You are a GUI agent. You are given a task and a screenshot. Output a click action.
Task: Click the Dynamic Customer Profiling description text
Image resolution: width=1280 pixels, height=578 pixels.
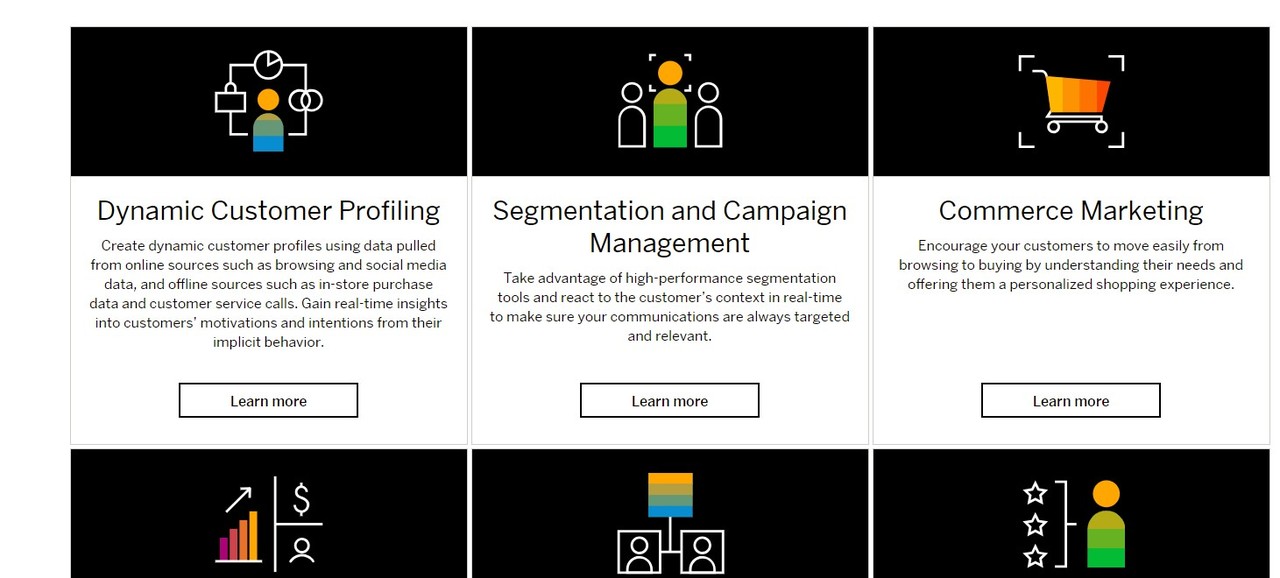[x=268, y=294]
